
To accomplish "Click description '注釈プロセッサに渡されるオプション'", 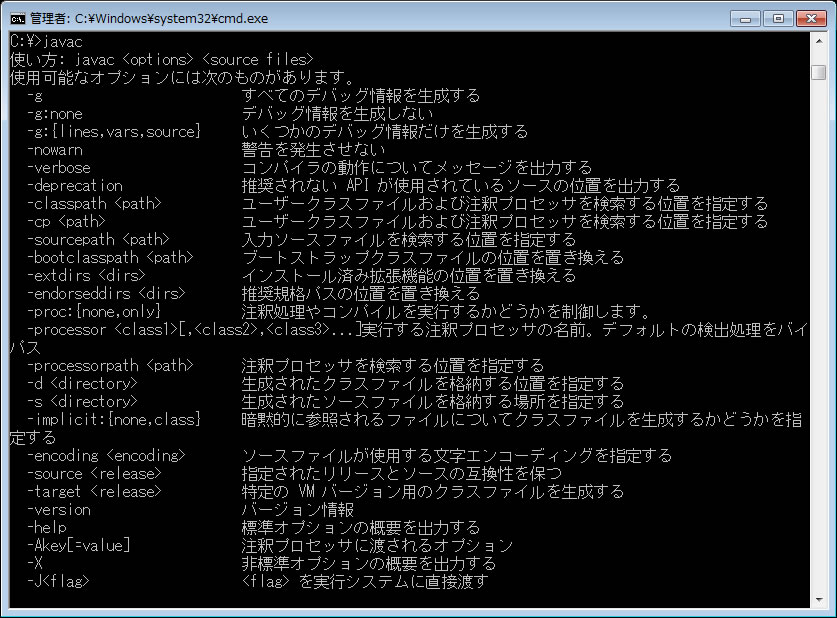I will click(x=377, y=545).
